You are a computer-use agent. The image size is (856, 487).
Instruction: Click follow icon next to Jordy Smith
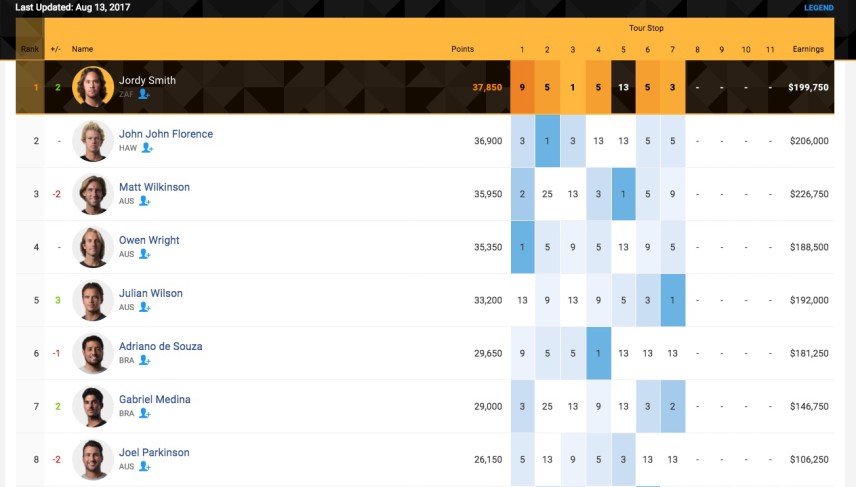(144, 94)
